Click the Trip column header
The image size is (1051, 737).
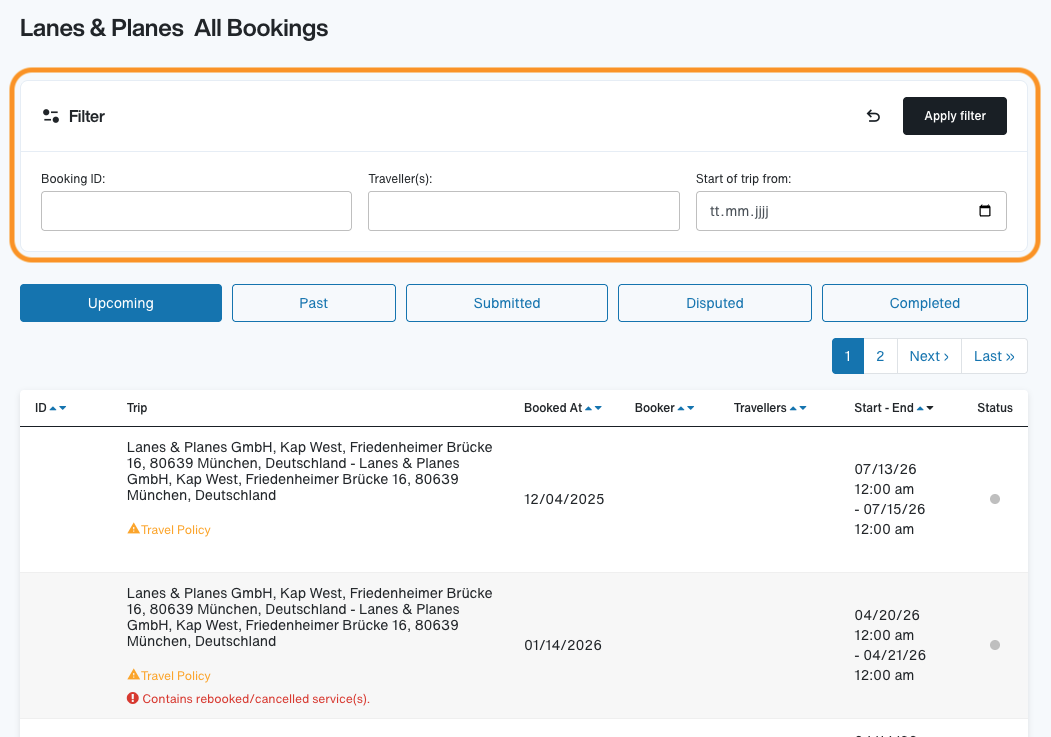coord(137,407)
